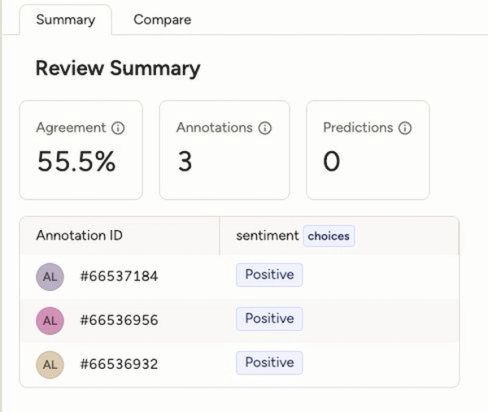Click the Positive label in first row
488x412 pixels.
269,275
